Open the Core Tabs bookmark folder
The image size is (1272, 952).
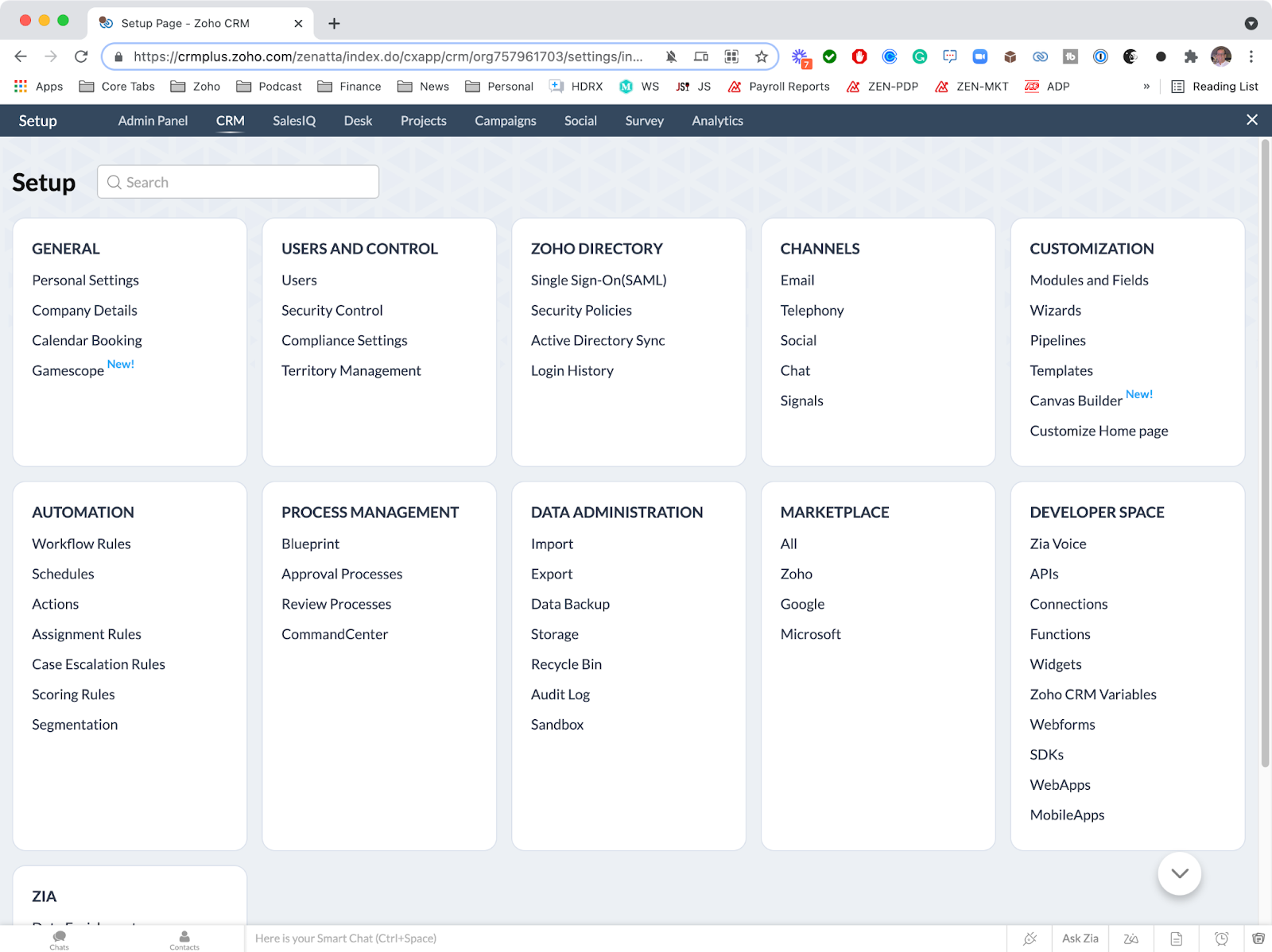click(117, 87)
